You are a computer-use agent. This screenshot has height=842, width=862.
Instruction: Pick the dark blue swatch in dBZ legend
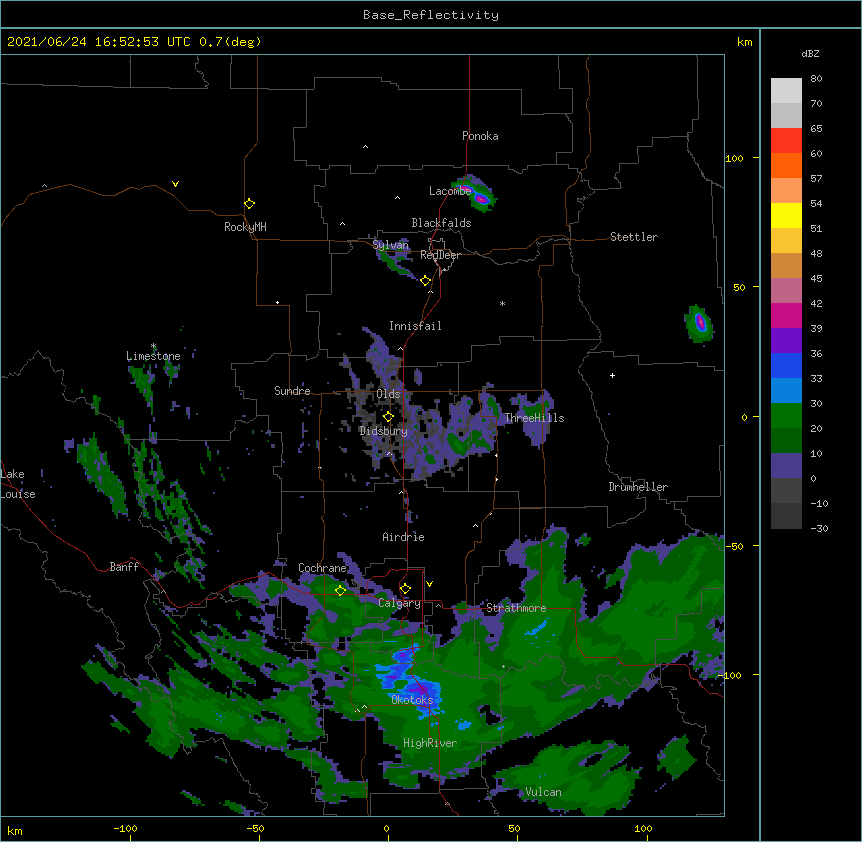[x=786, y=365]
